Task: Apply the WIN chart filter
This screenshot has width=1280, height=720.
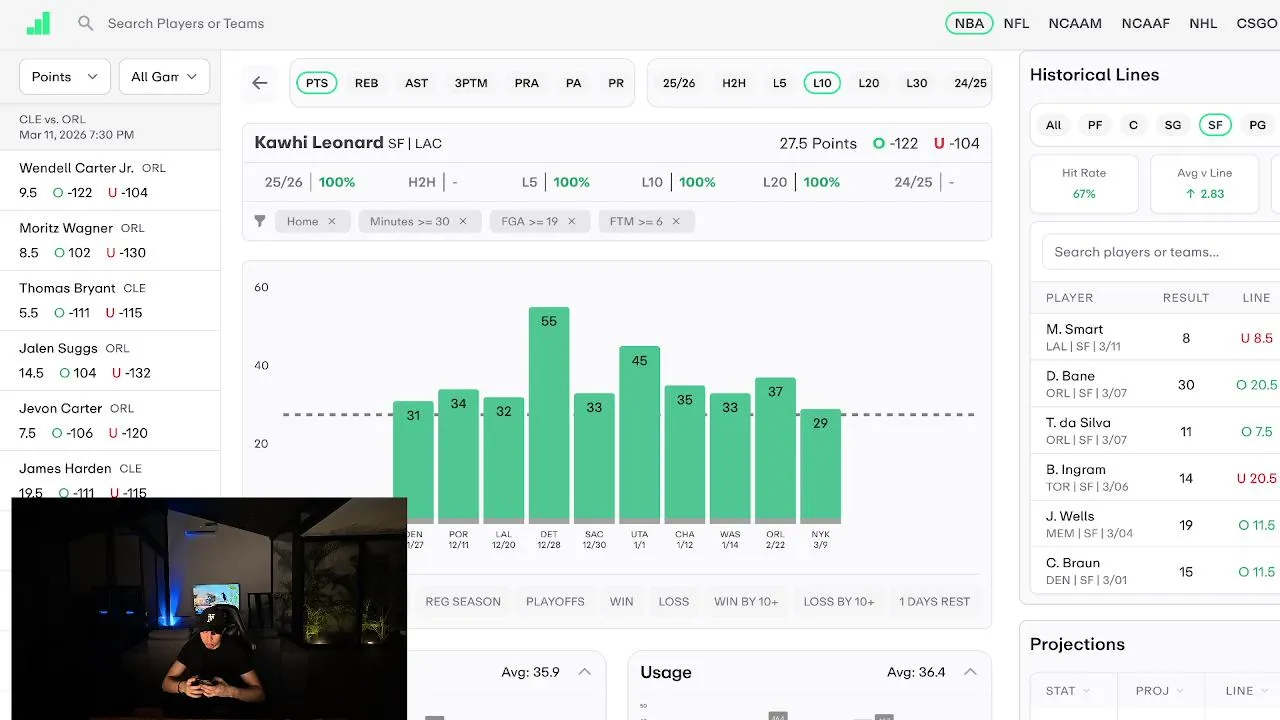Action: point(622,601)
